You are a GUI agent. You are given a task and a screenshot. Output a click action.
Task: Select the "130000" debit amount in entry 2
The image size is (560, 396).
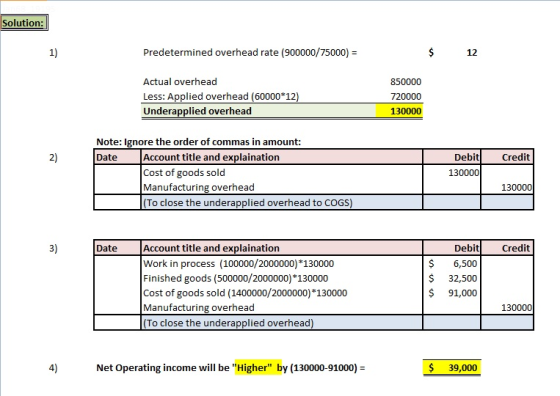(x=464, y=173)
